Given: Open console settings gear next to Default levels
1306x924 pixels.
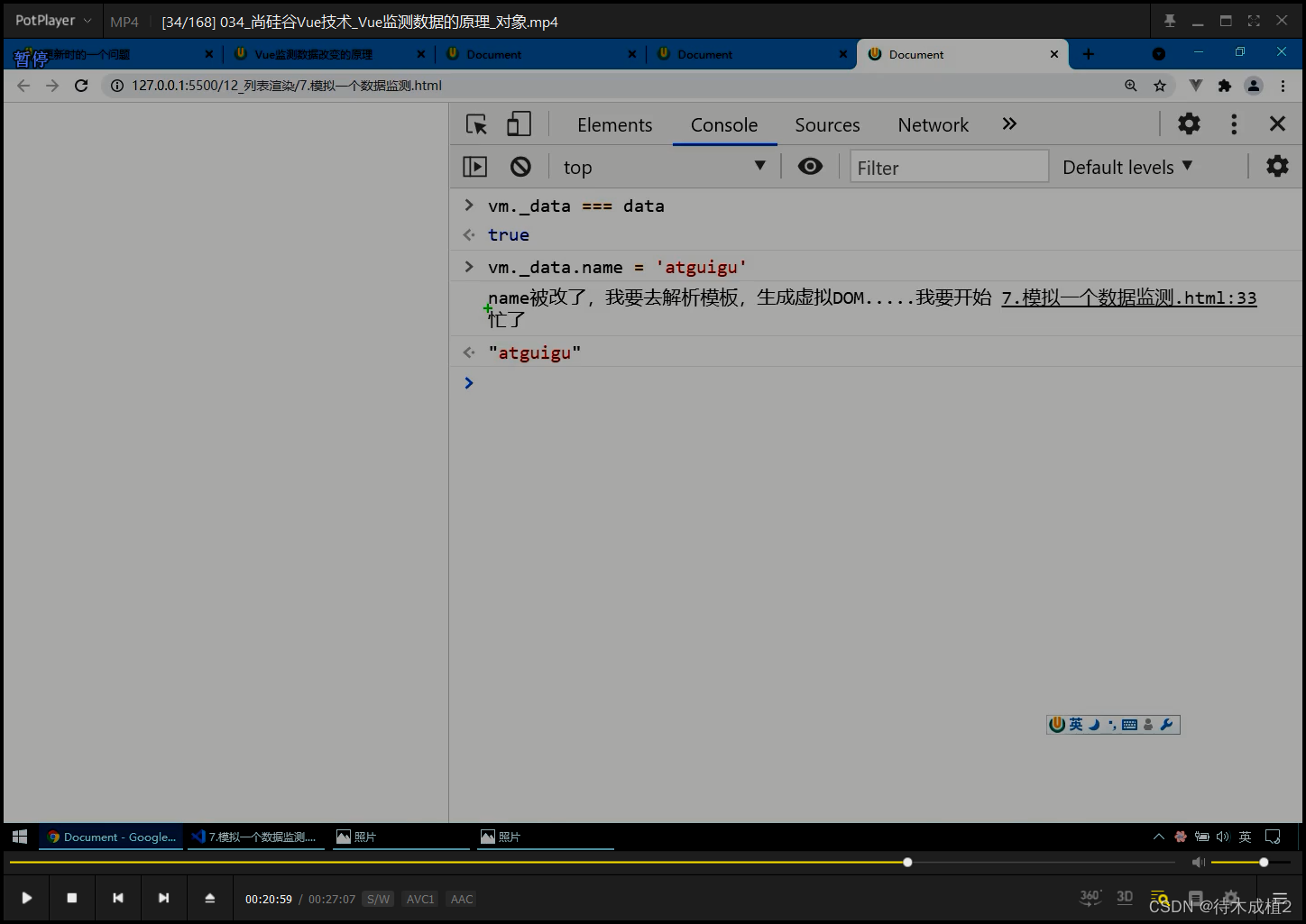Looking at the screenshot, I should 1277,167.
